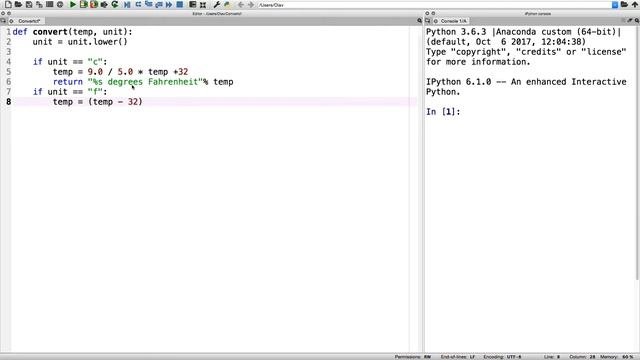The image size is (640, 360).
Task: Click the In [1]: console prompt
Action: pos(443,112)
